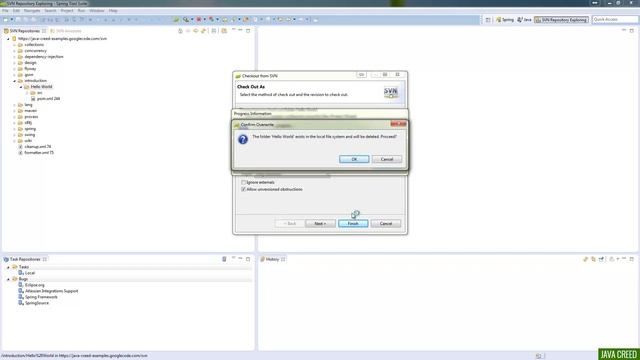Switch to the Java perspective
The width and height of the screenshot is (640, 360).
point(524,20)
